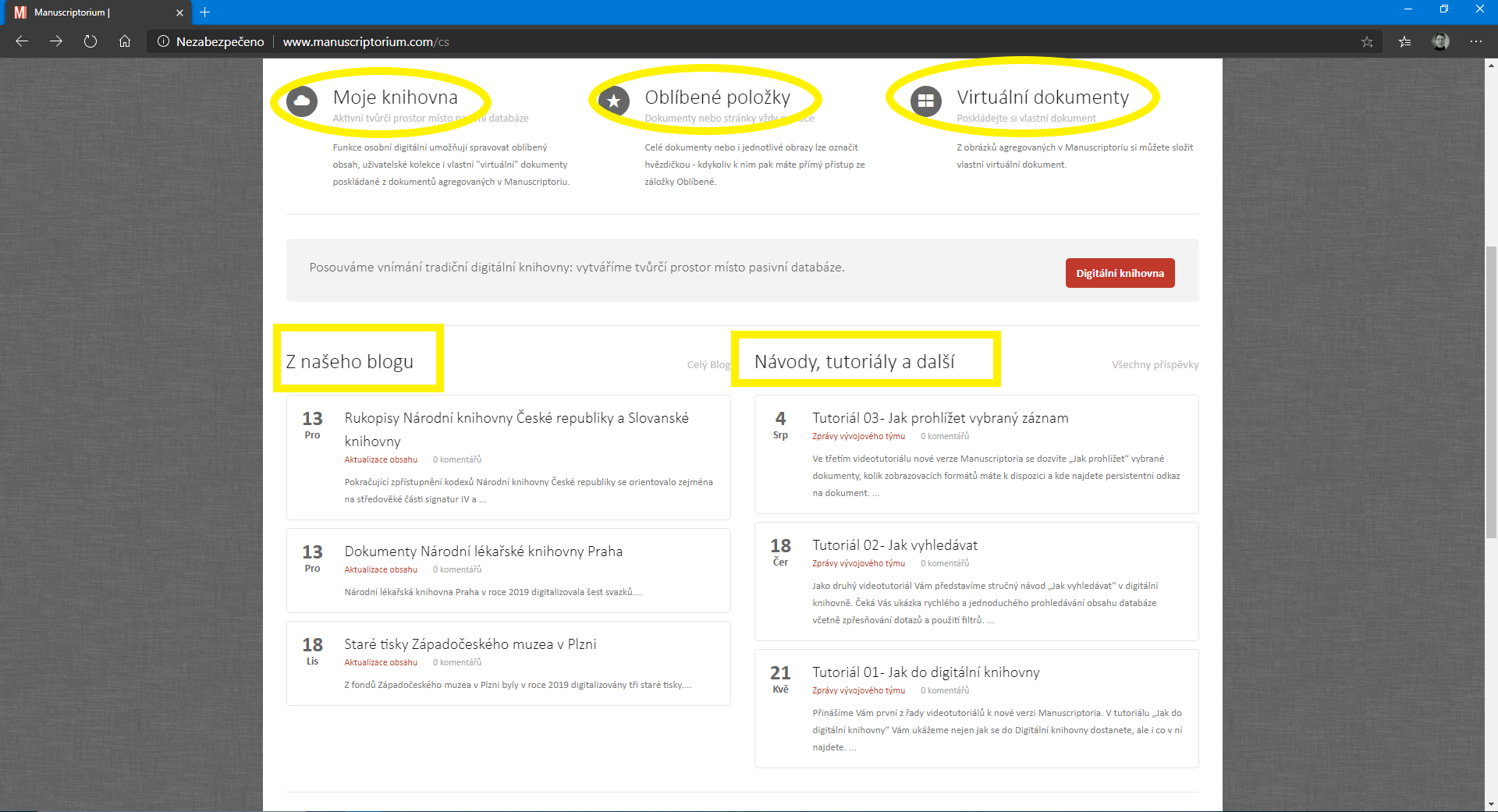Open Tutoriál 02 - Jak vyhledávat post

(x=894, y=545)
